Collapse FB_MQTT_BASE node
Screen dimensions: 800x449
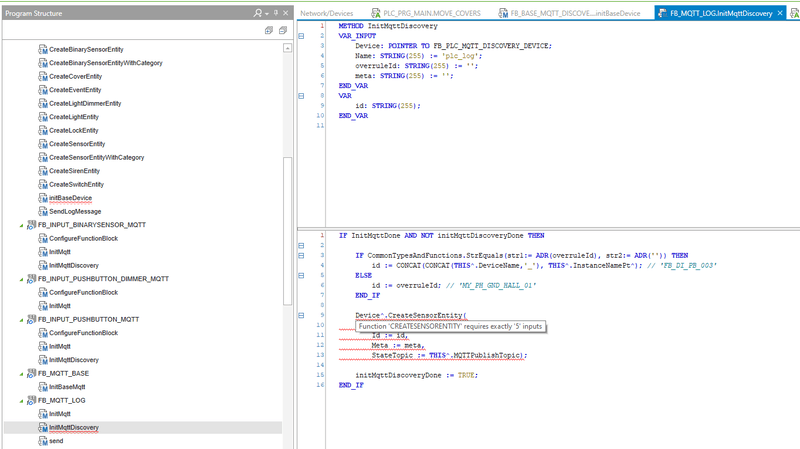pos(21,374)
